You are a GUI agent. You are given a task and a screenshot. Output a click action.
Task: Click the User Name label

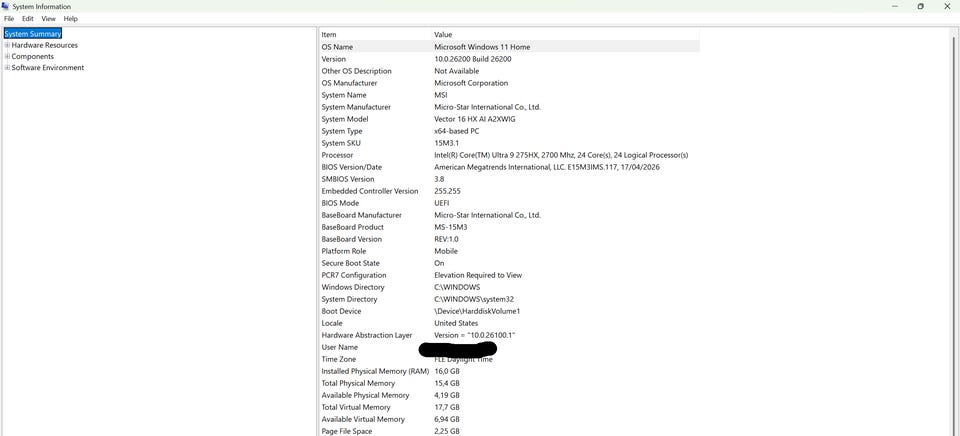pyautogui.click(x=340, y=348)
